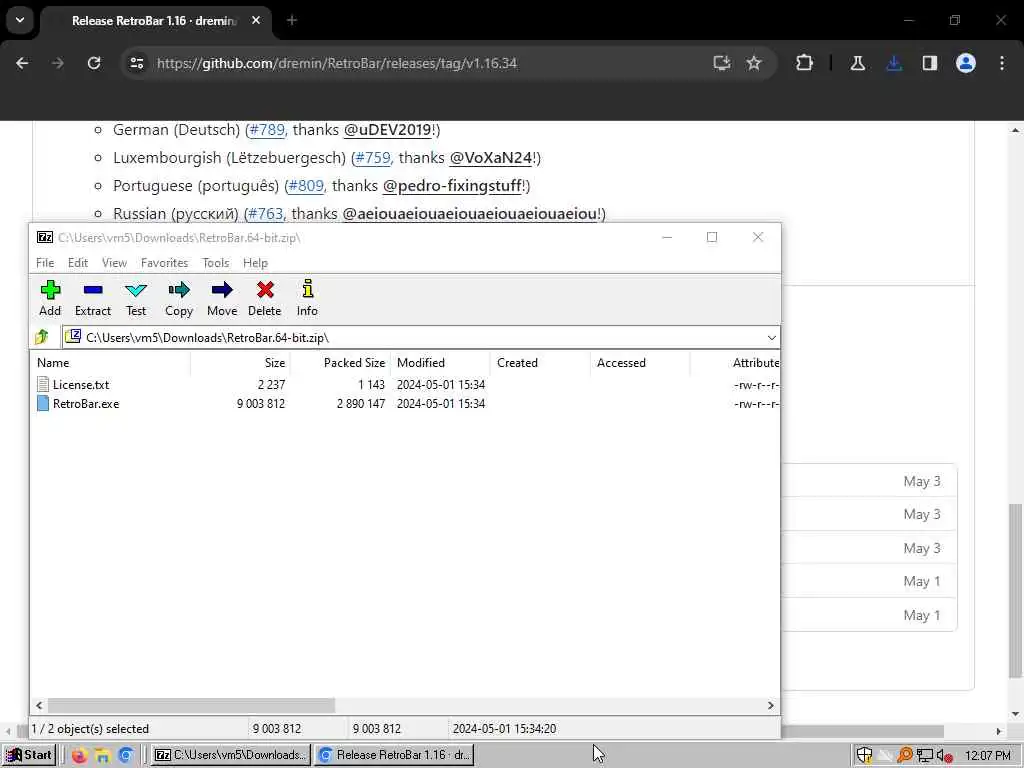Viewport: 1024px width, 768px height.
Task: Open the Chrome three-dot menu
Action: (x=1002, y=63)
